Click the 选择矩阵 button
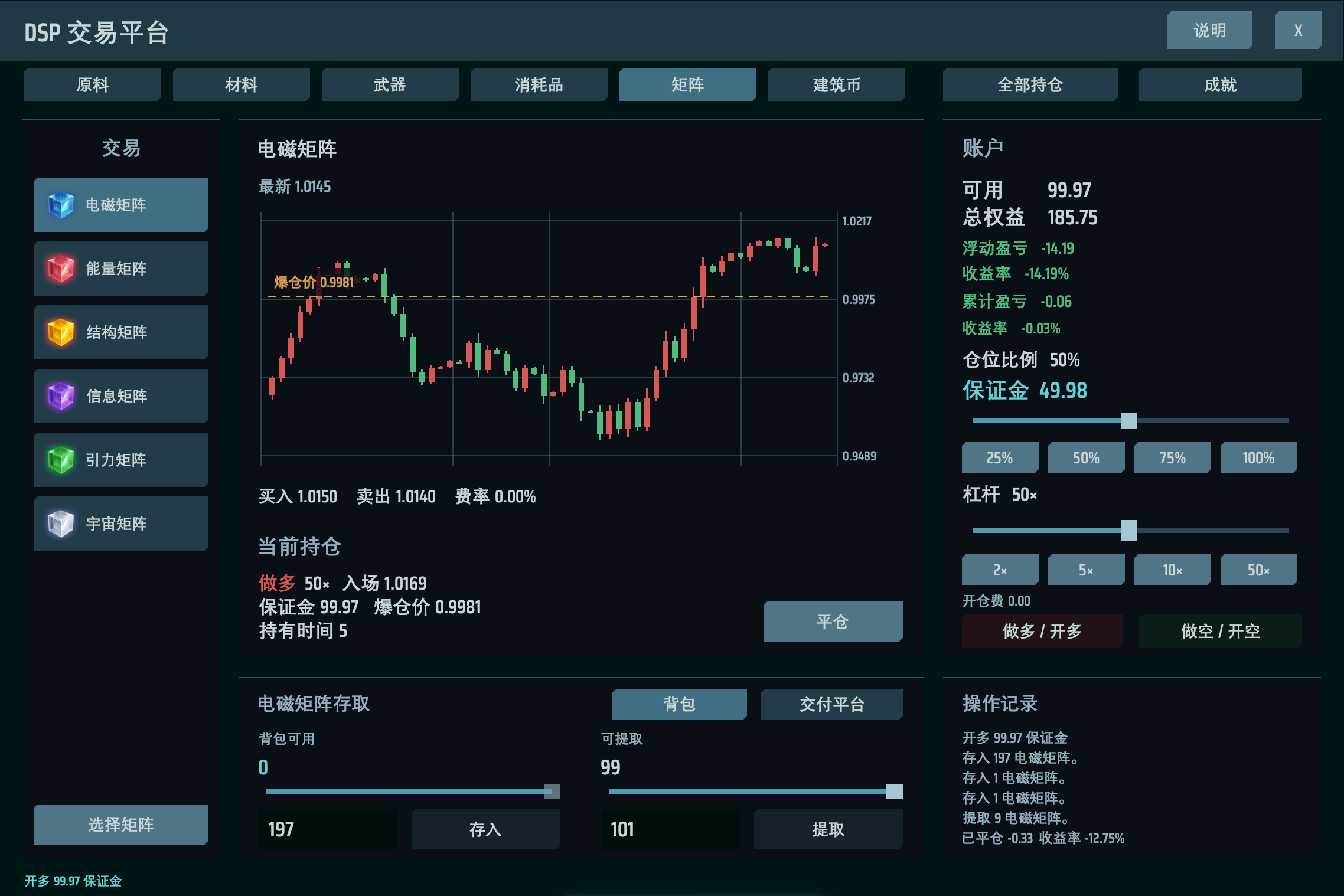 point(121,825)
